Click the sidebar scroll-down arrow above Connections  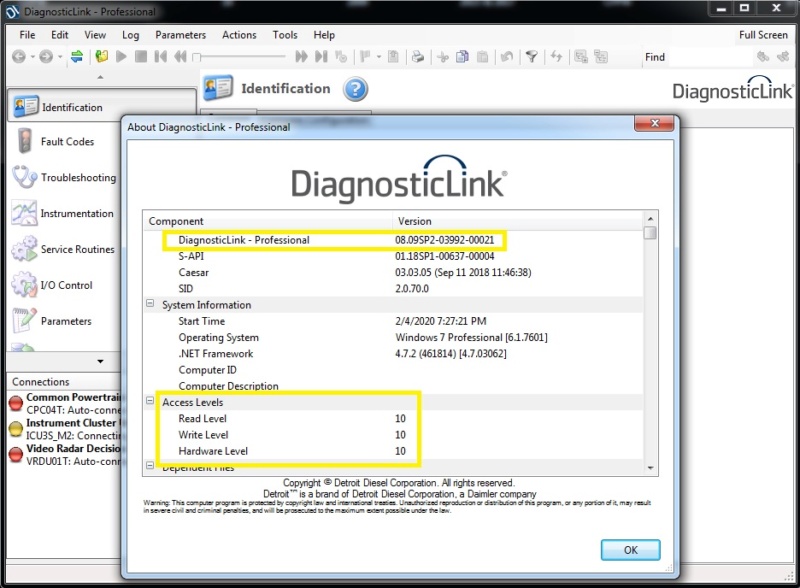click(x=101, y=361)
